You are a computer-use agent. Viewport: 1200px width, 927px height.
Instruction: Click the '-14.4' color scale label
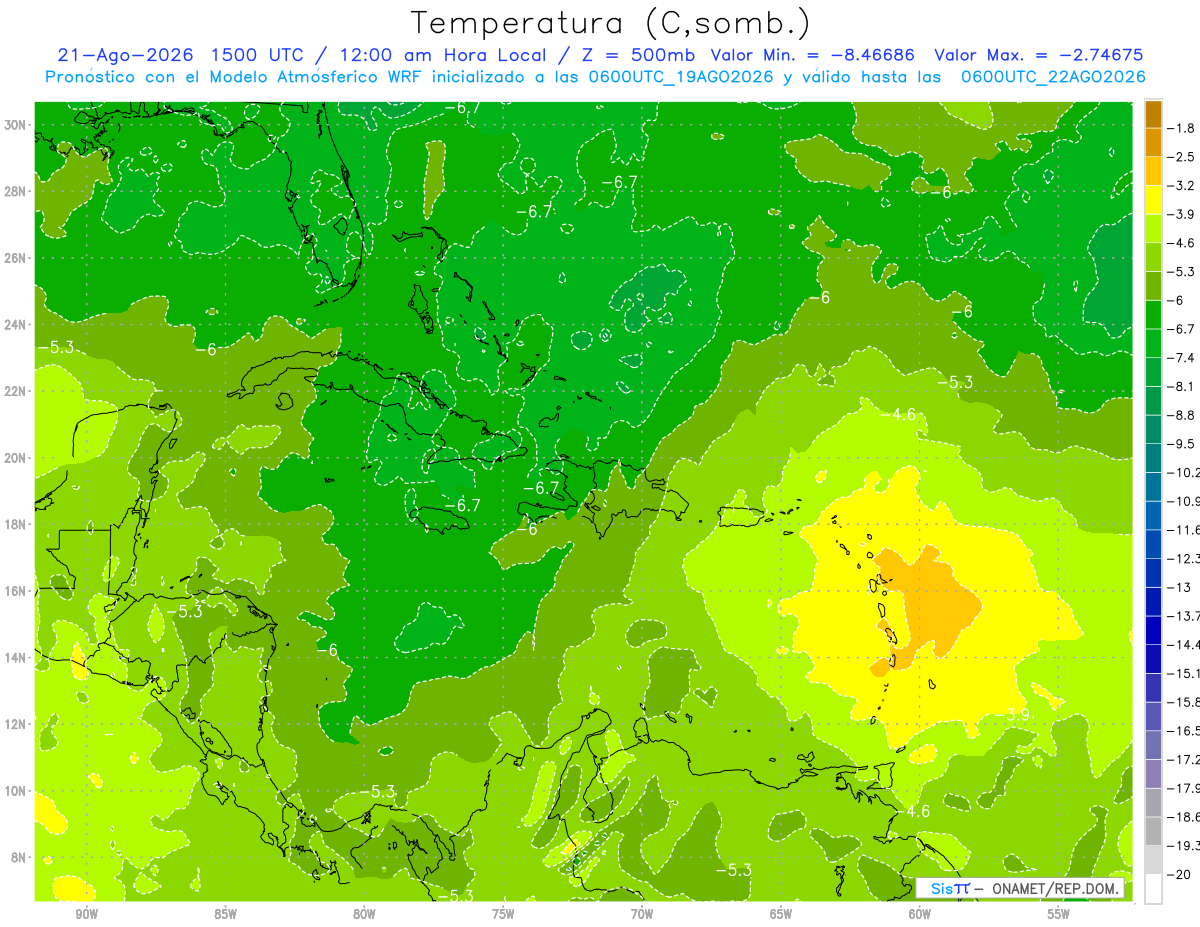tap(1184, 644)
